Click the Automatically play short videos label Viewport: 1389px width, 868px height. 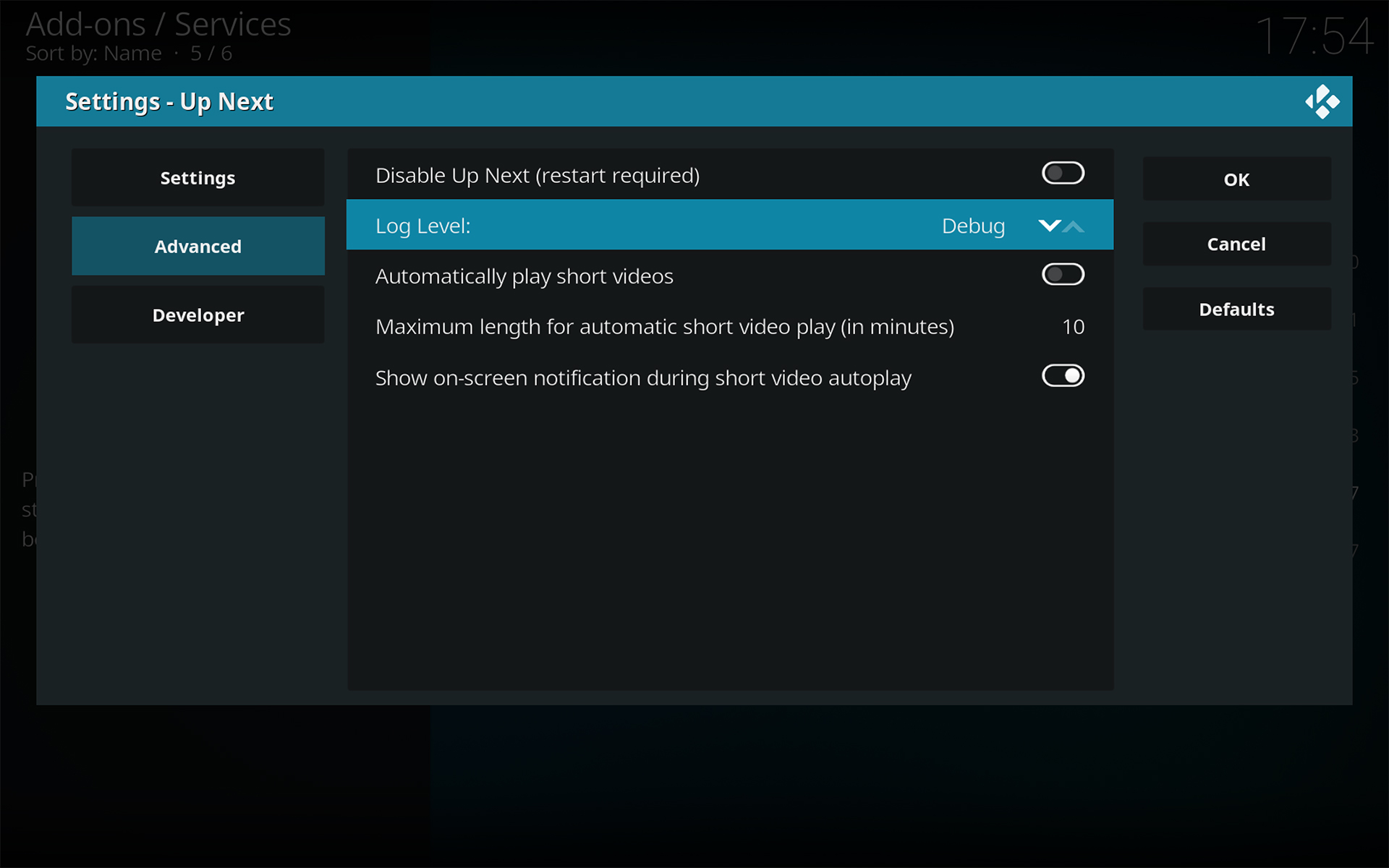pos(524,276)
